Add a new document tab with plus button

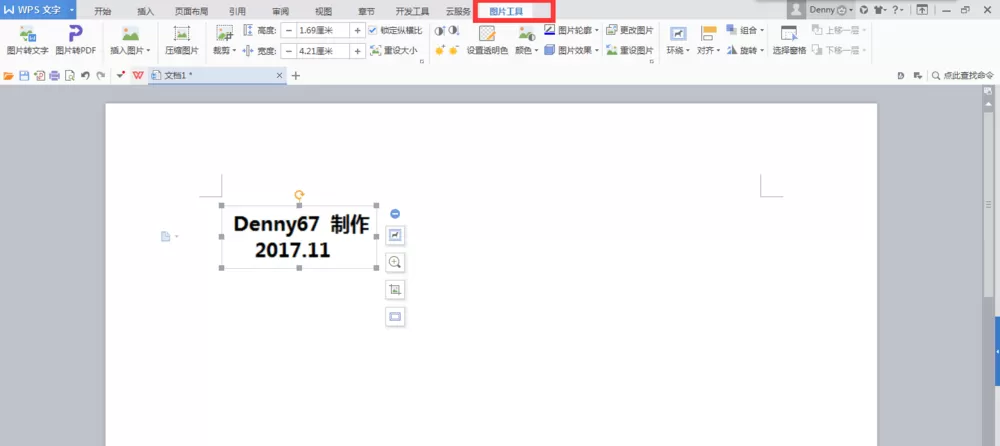coord(295,75)
